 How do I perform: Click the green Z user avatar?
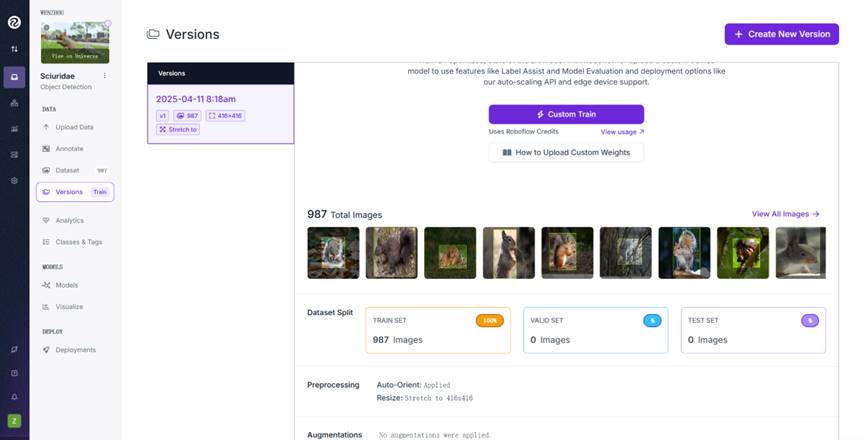point(14,421)
